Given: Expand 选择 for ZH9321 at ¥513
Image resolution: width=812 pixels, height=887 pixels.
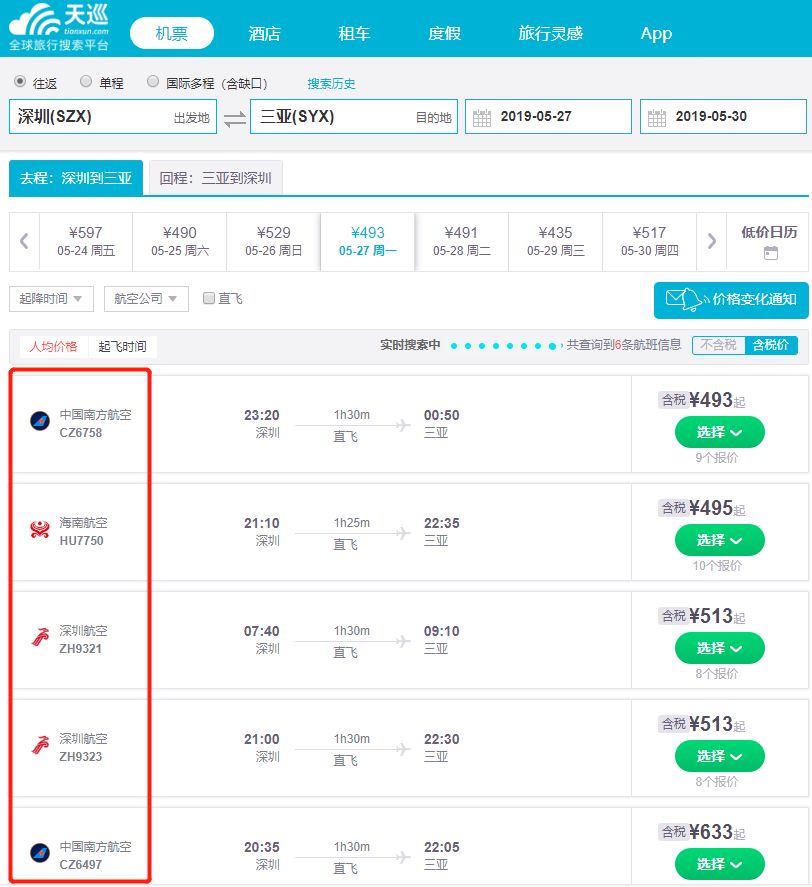Looking at the screenshot, I should (x=719, y=648).
